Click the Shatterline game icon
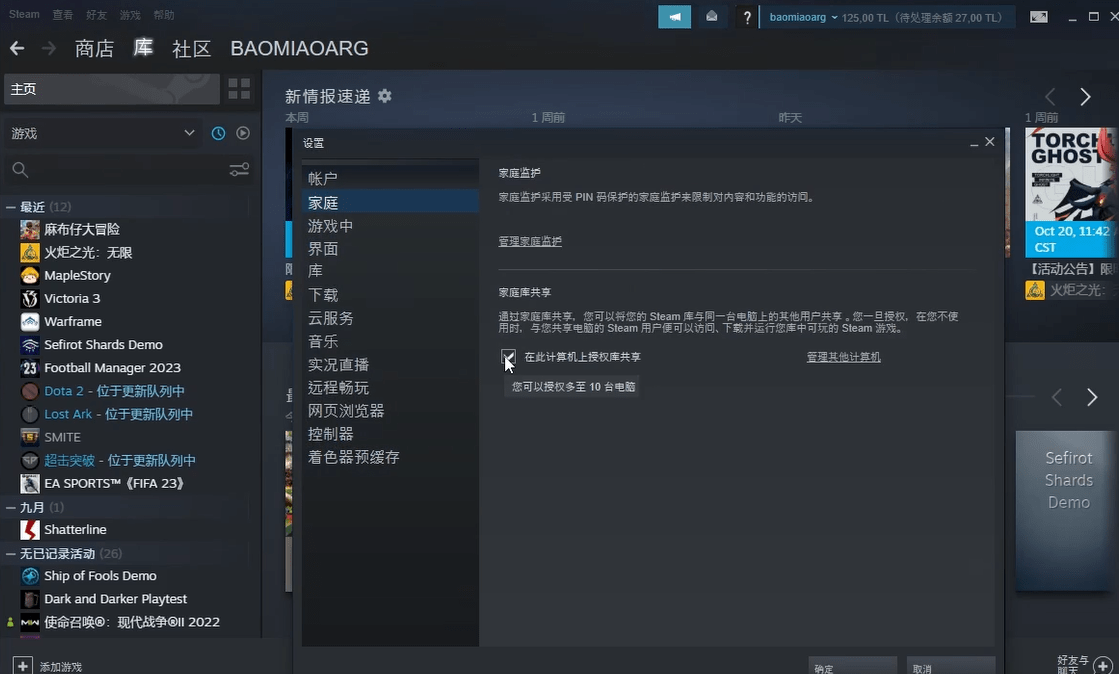The image size is (1119, 674). tap(30, 530)
